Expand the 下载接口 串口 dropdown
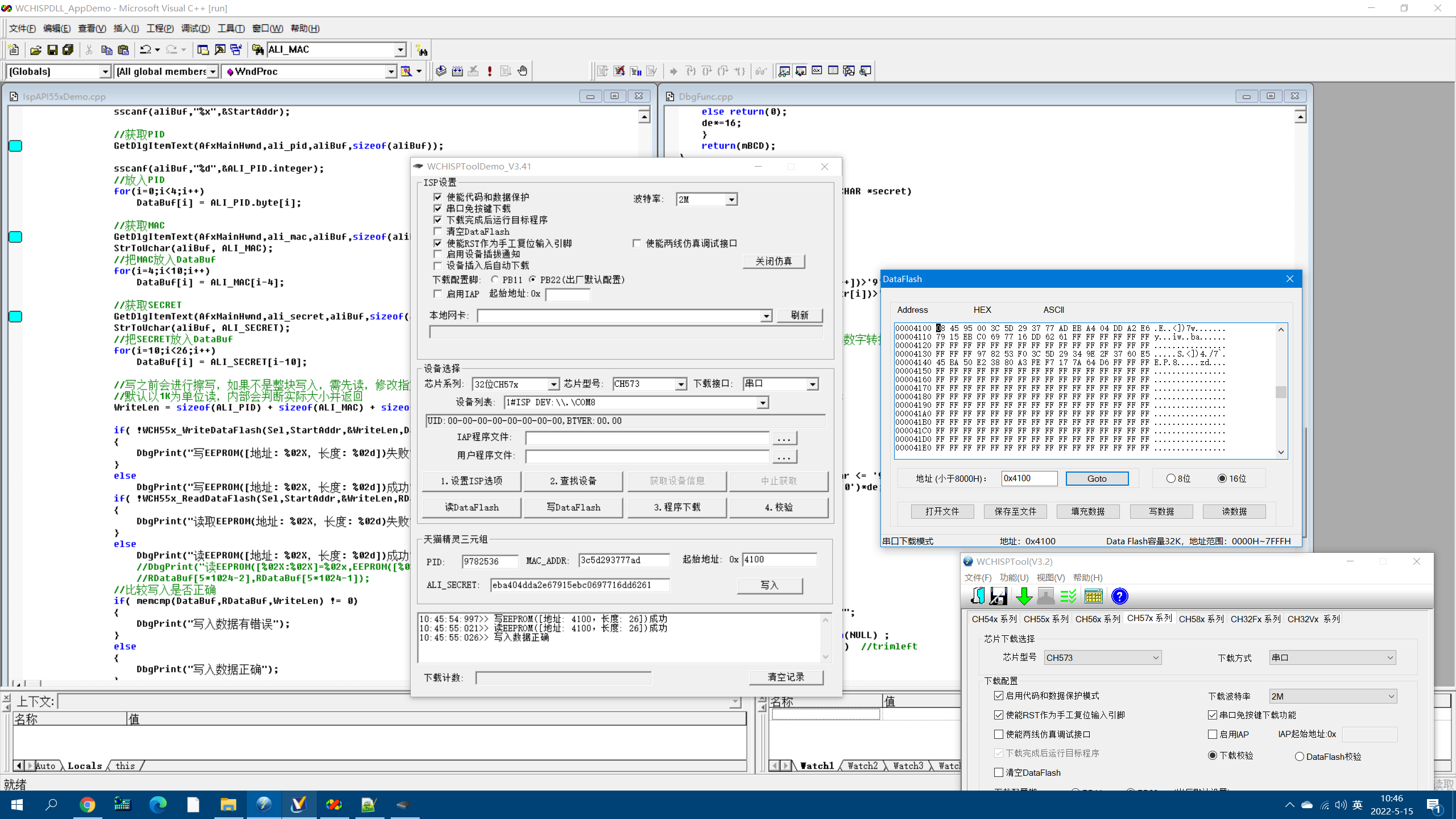 tap(813, 384)
